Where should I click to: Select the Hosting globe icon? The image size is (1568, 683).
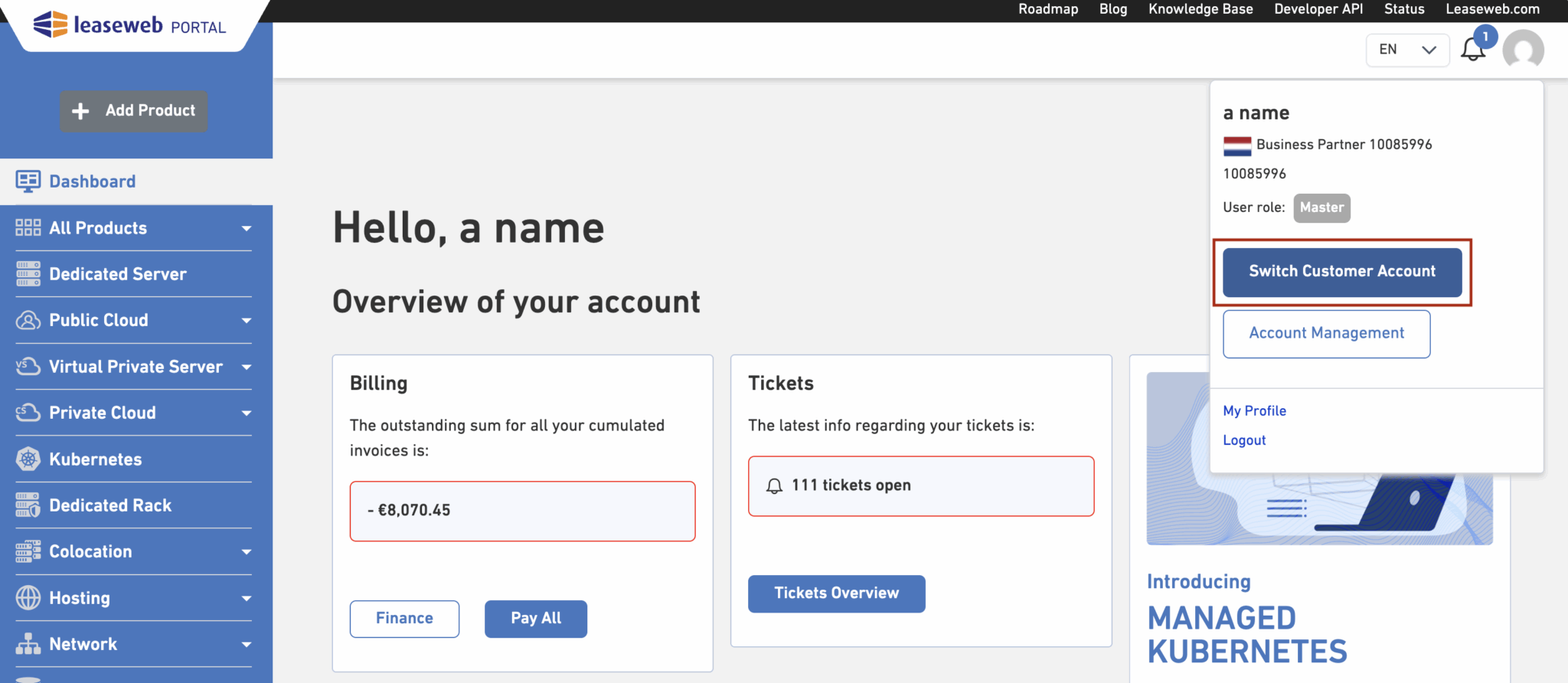coord(28,598)
